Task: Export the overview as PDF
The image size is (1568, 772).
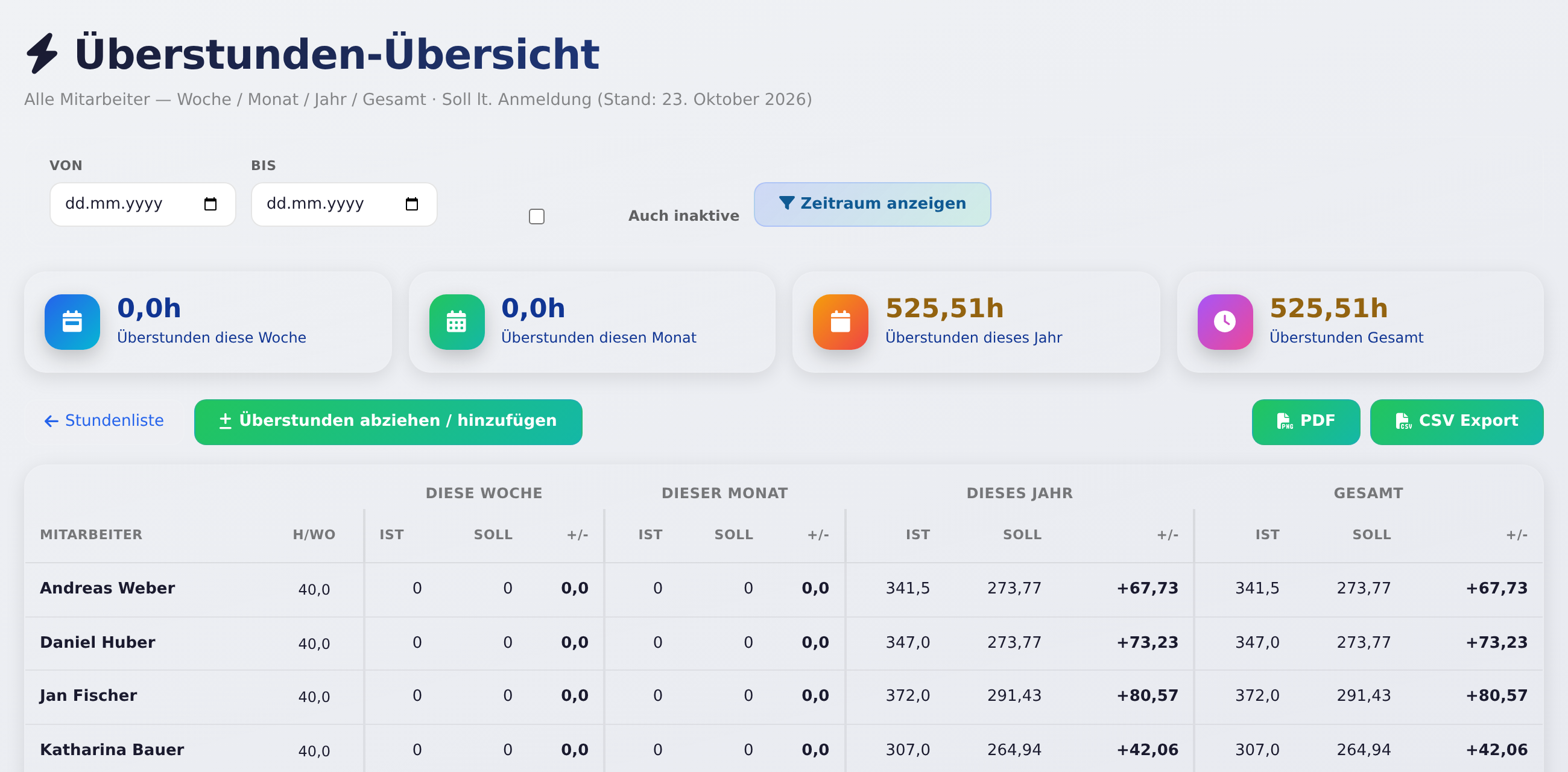Action: (x=1306, y=422)
